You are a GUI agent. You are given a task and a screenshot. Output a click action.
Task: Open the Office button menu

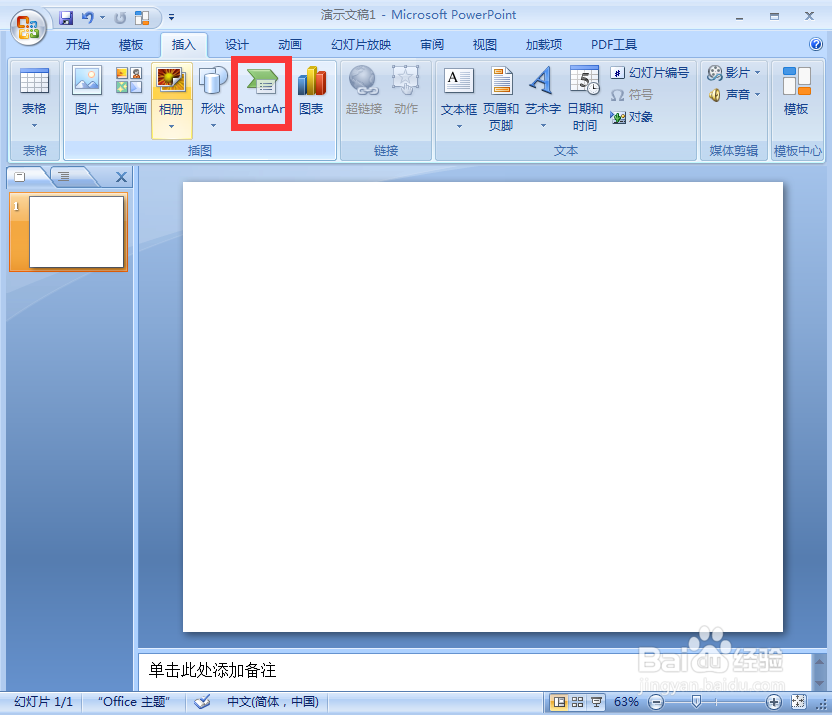pos(28,27)
